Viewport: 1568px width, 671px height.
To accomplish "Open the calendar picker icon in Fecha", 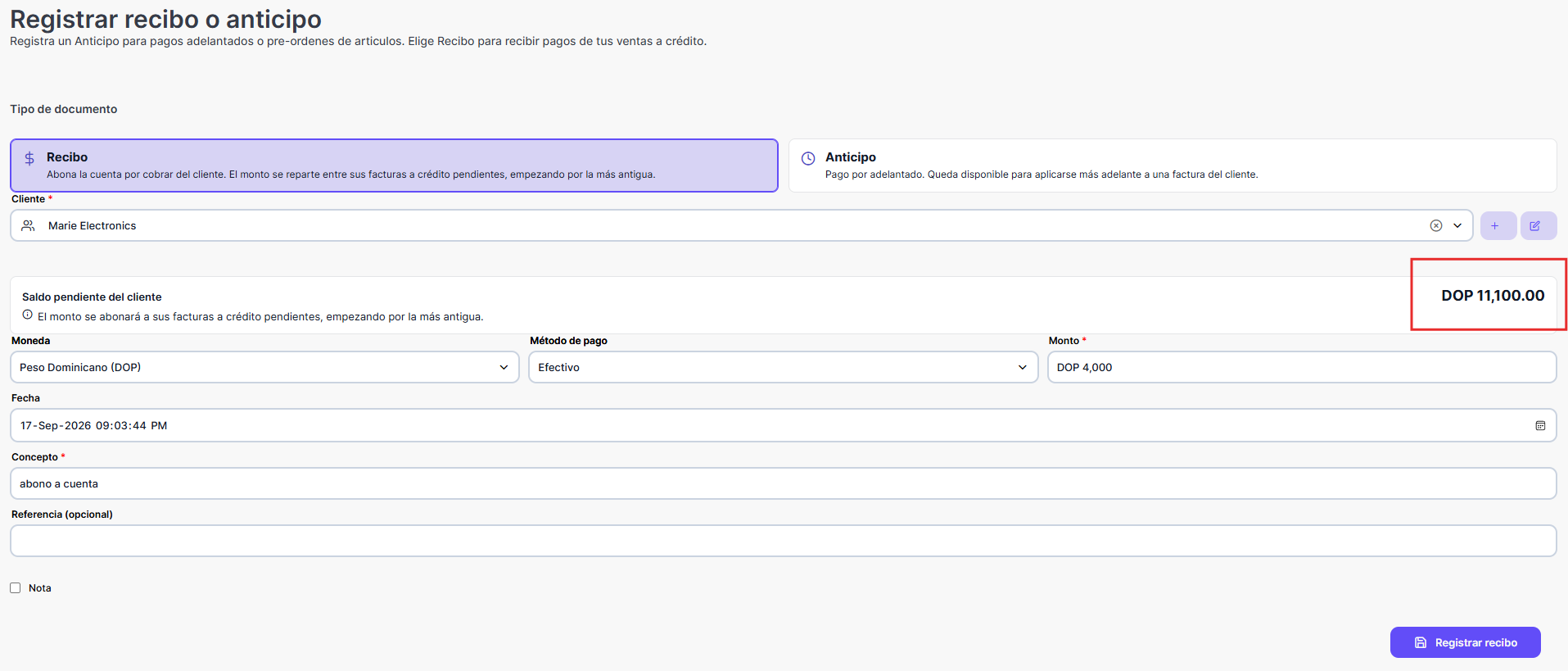I will (1540, 425).
